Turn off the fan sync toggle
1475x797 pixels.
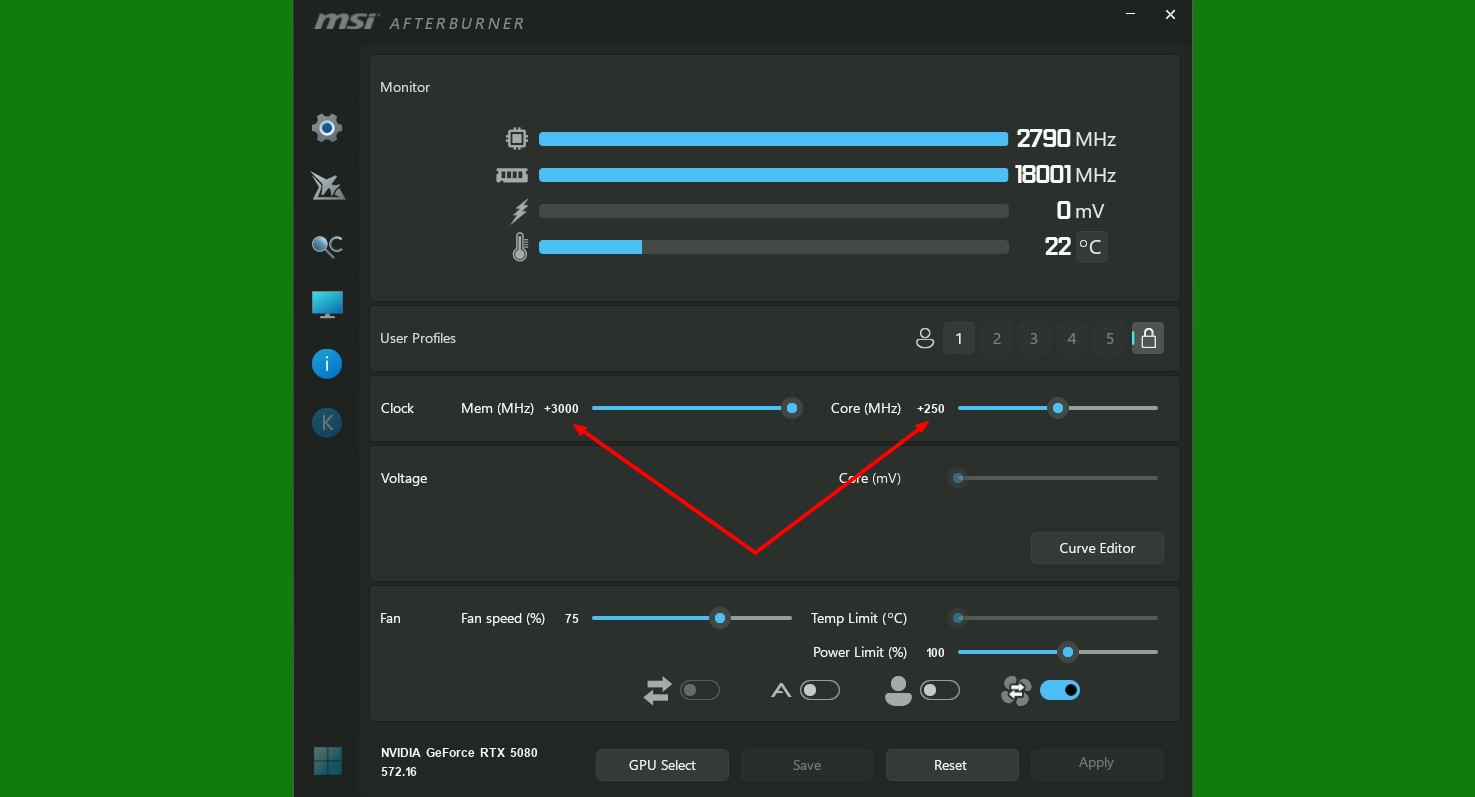(1059, 690)
